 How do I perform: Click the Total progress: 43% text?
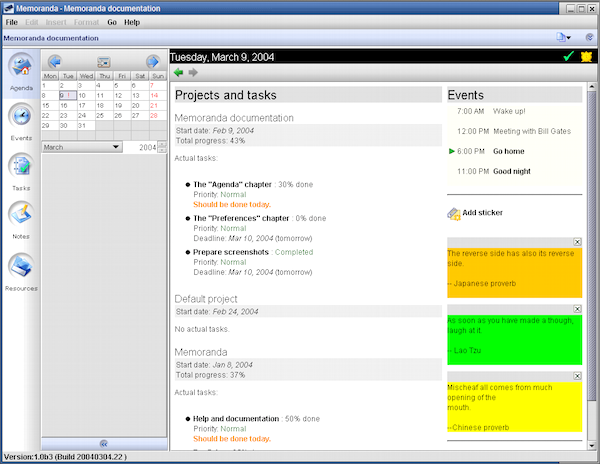click(210, 141)
